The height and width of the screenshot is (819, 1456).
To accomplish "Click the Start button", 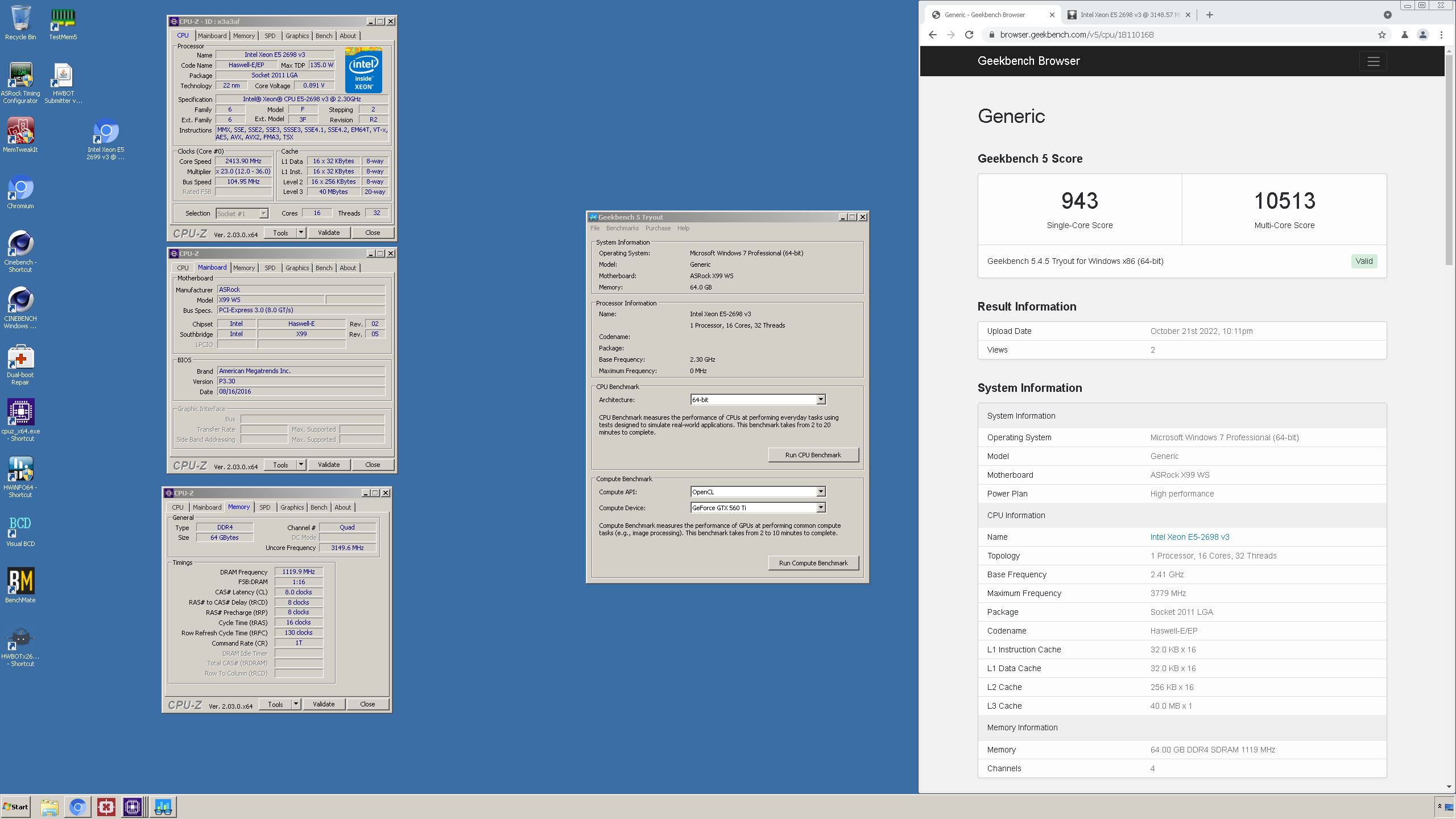I will pyautogui.click(x=15, y=807).
